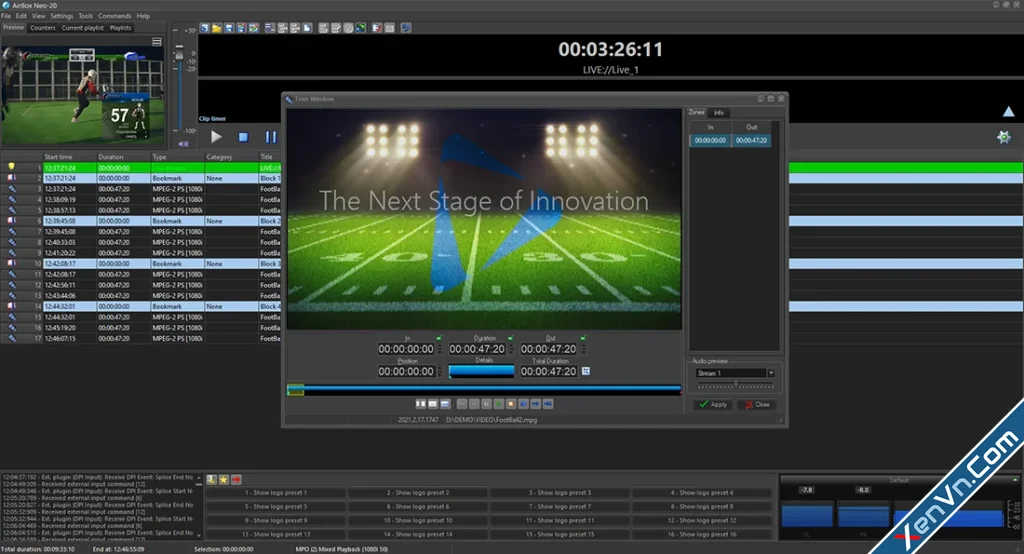This screenshot has width=1024, height=554.
Task: Open the Edit menu
Action: coord(22,16)
